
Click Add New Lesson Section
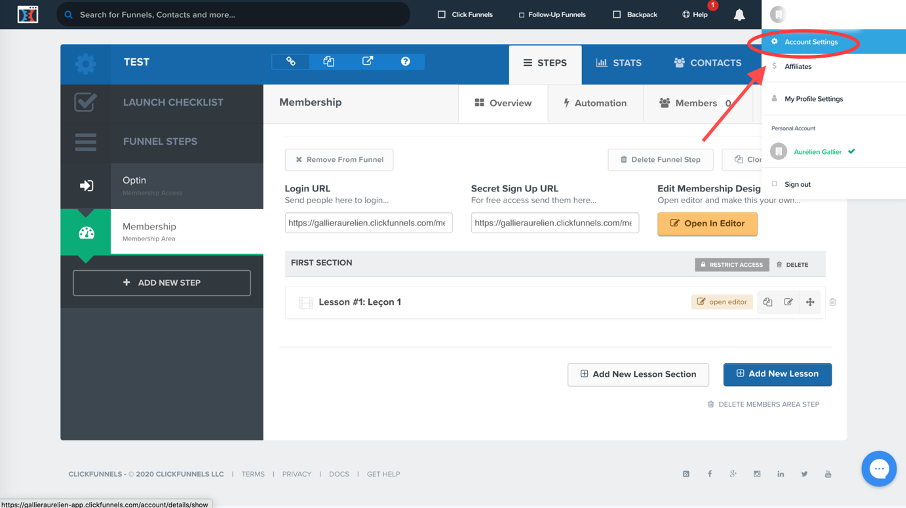click(x=638, y=374)
